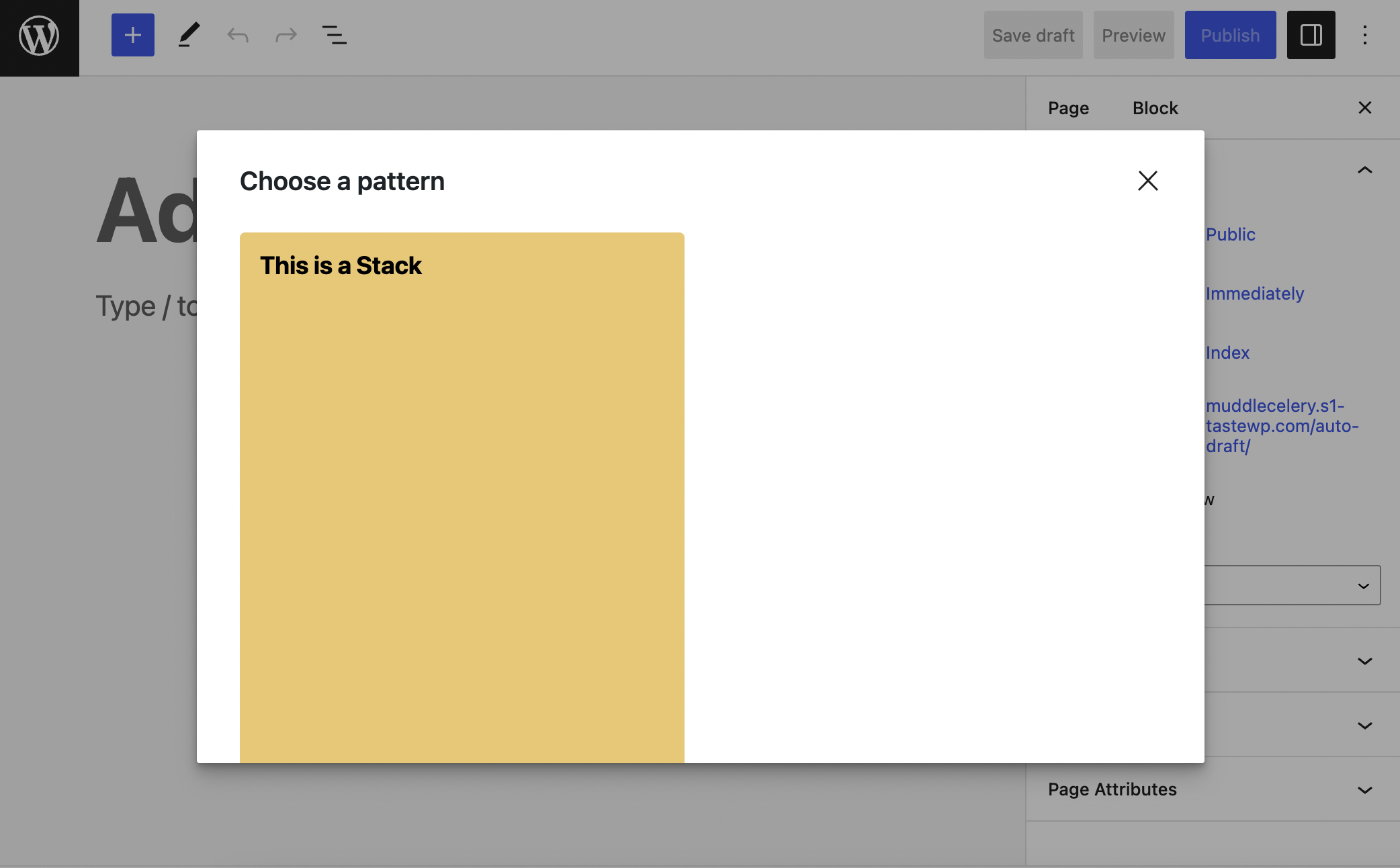Image resolution: width=1400 pixels, height=868 pixels.
Task: Click the Undo arrow
Action: coord(236,35)
